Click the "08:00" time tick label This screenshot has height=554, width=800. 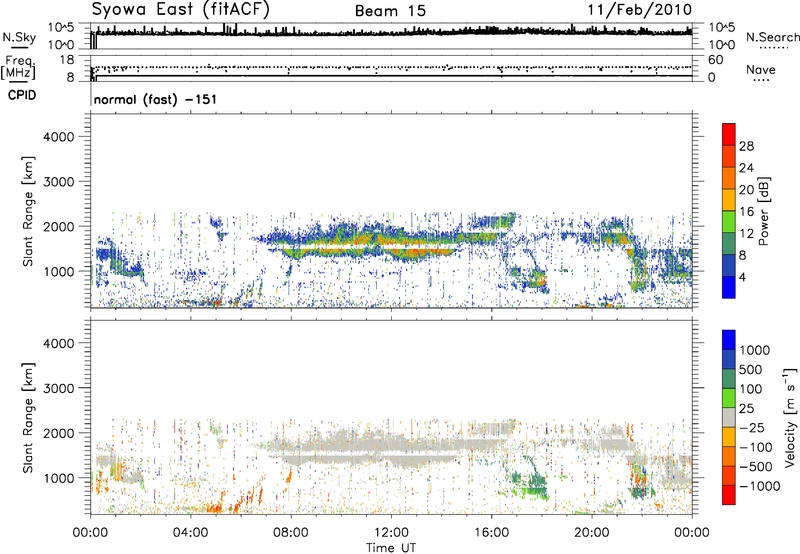click(291, 533)
